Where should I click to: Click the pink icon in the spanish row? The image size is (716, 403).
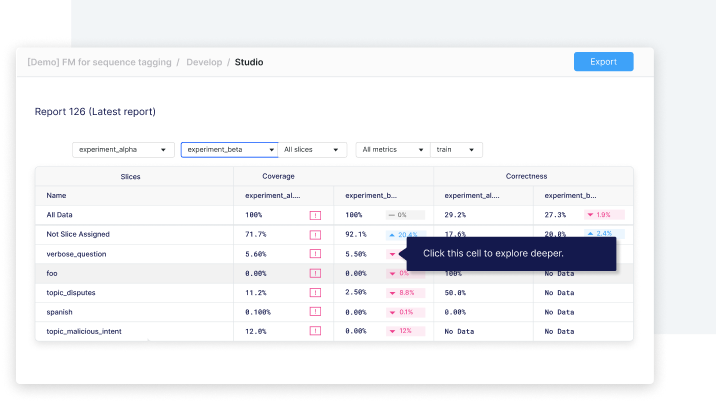tap(315, 312)
